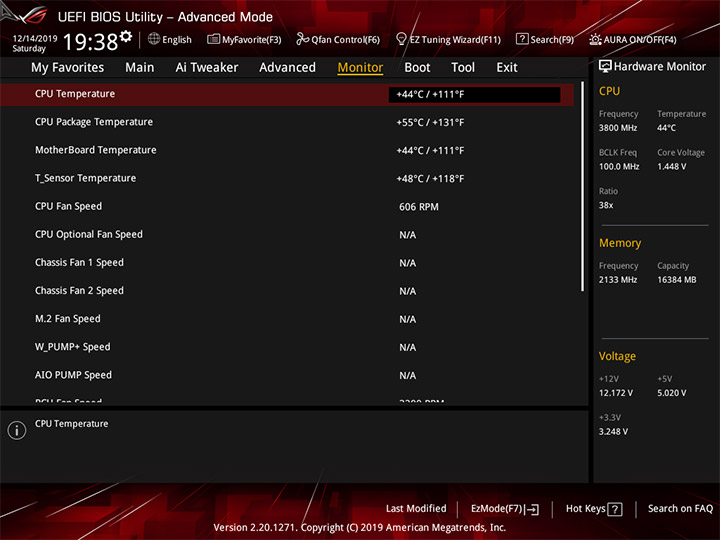This screenshot has height=540, width=720.
Task: Click the 5.020 V voltage reading
Action: click(x=671, y=393)
